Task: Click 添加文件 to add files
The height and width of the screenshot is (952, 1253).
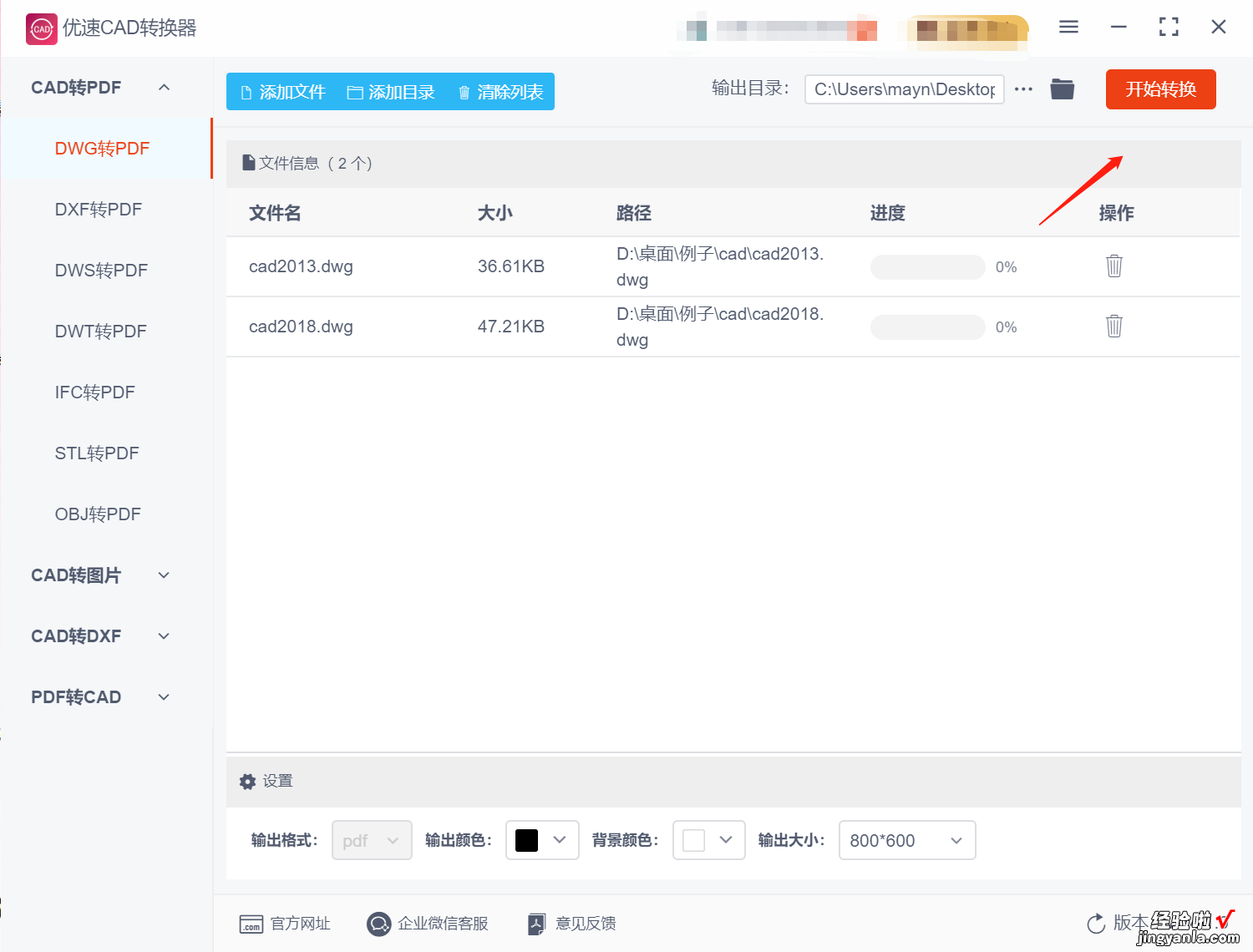Action: coord(282,92)
